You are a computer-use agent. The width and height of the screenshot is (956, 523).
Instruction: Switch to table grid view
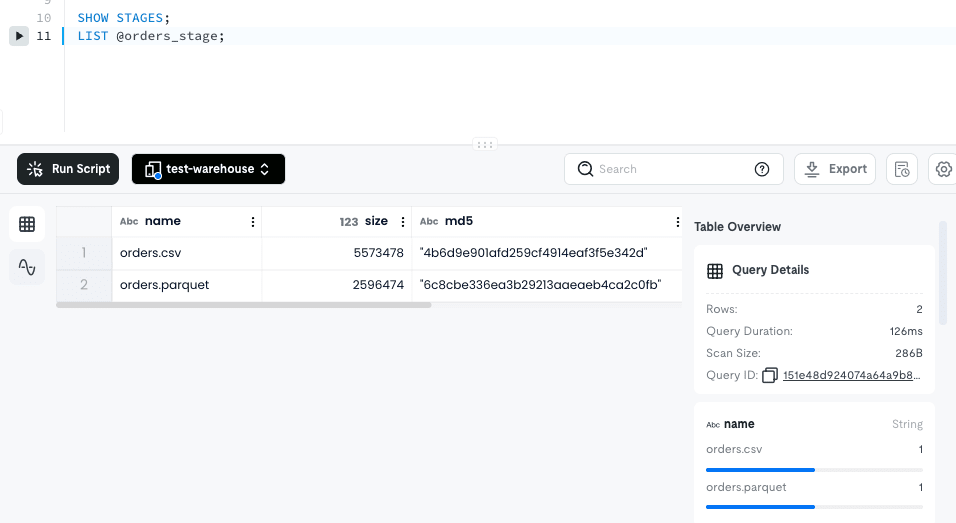coord(27,224)
